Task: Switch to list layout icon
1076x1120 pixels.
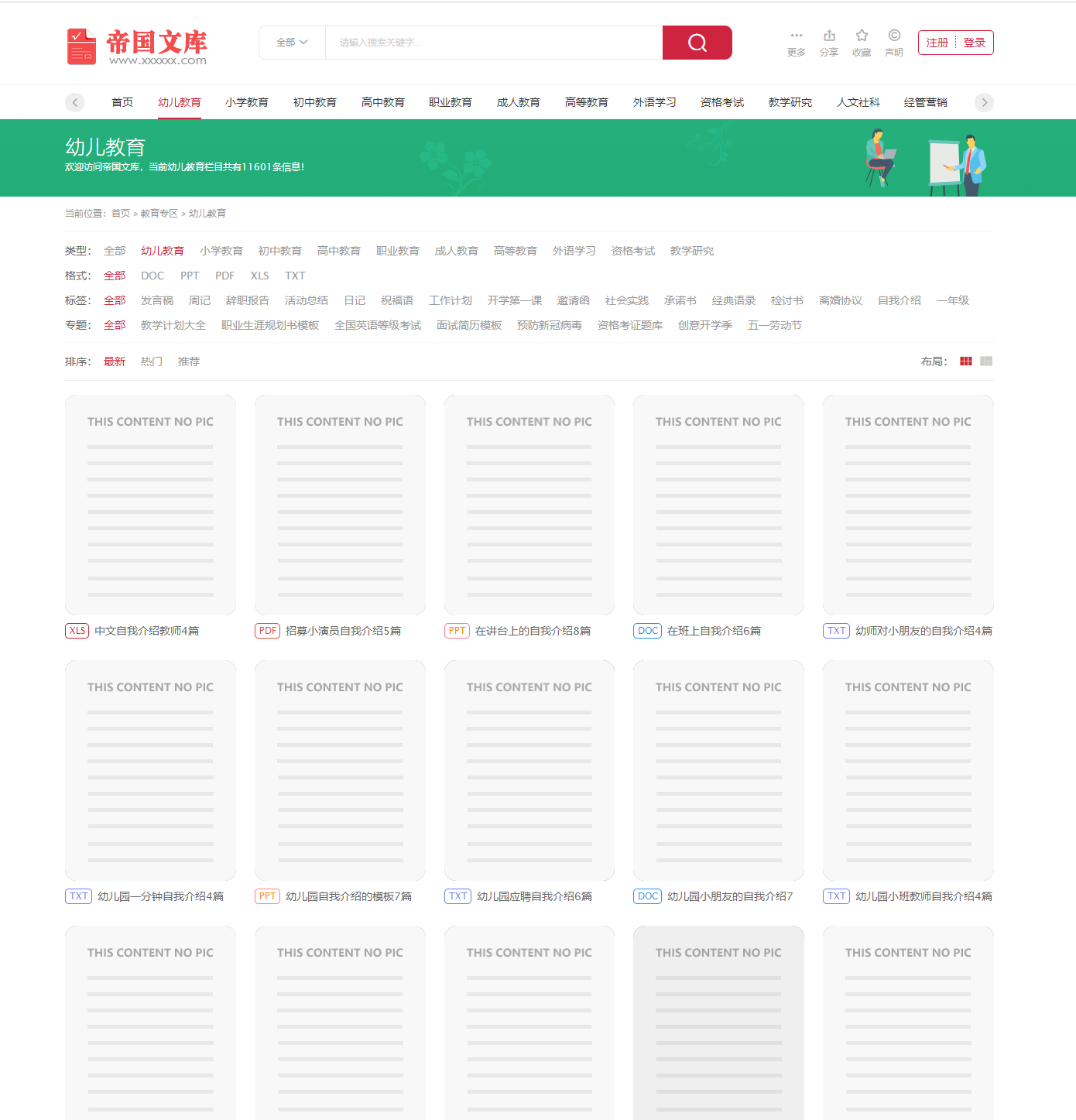Action: [986, 361]
